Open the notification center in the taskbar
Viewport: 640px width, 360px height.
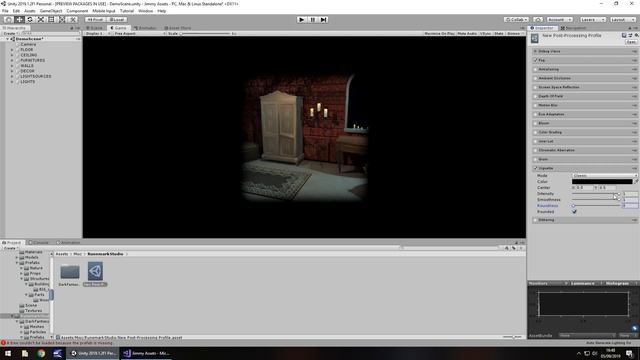coord(629,353)
